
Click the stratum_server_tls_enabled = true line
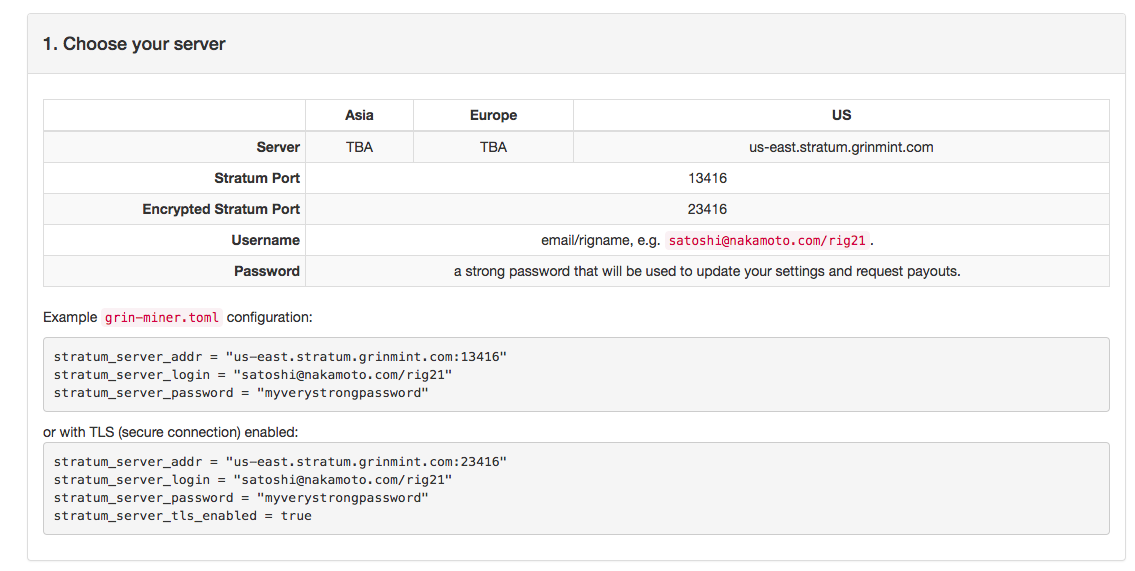point(182,516)
